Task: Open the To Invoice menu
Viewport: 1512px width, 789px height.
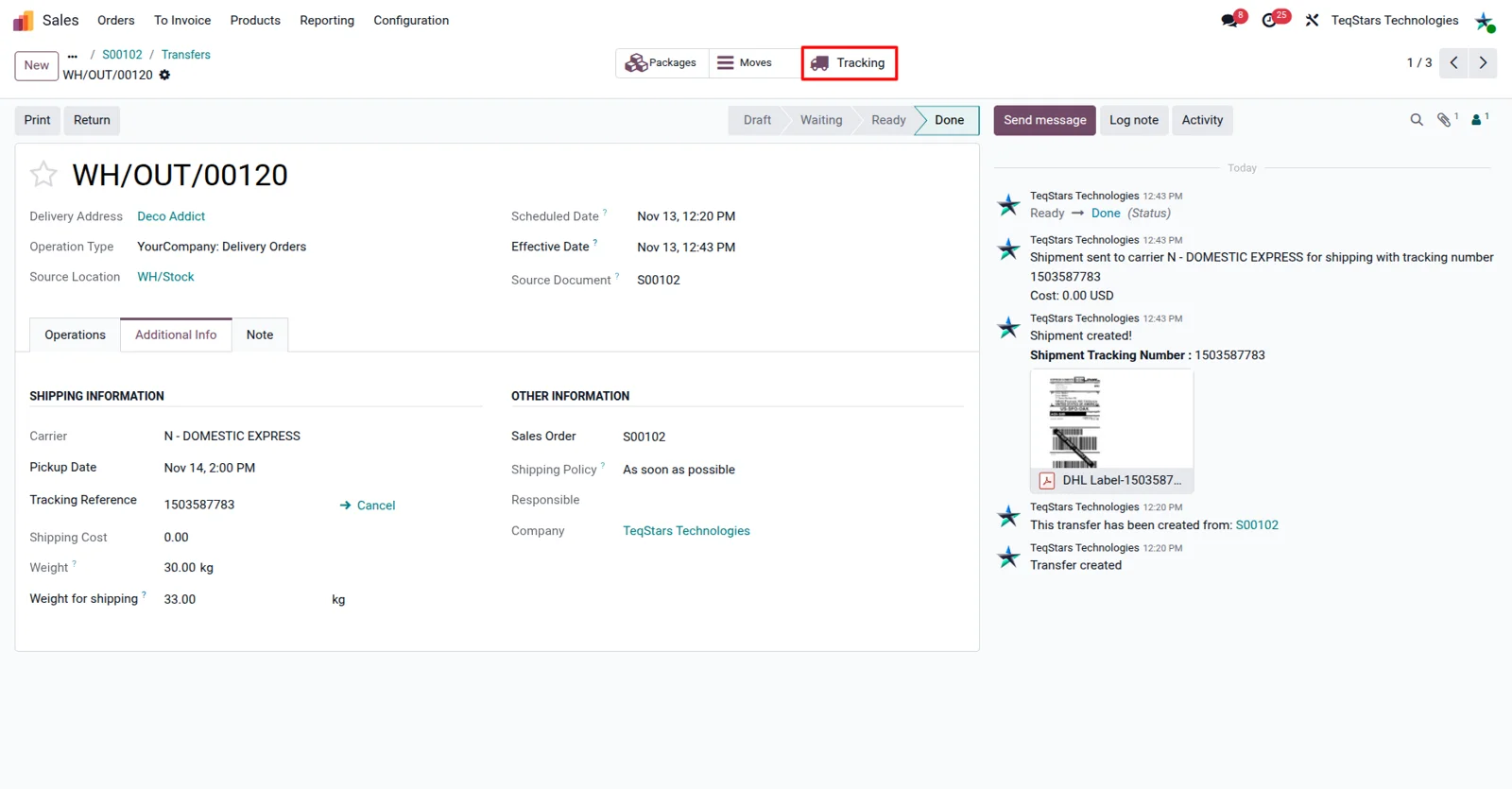Action: [182, 20]
